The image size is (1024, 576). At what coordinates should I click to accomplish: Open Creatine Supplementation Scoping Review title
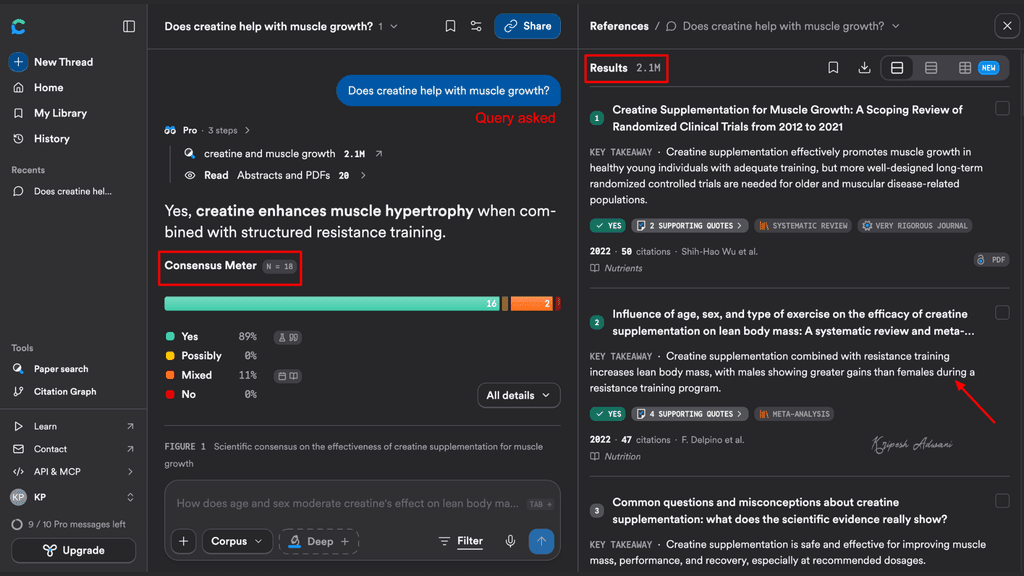point(787,118)
